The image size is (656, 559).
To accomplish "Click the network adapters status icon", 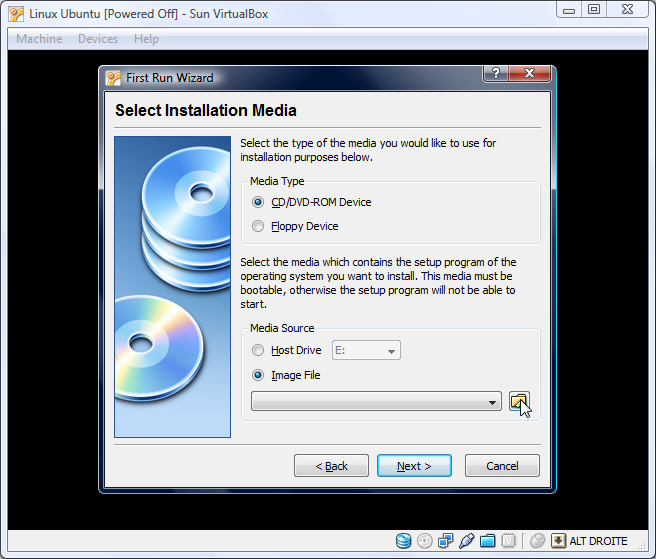I will coord(446,541).
